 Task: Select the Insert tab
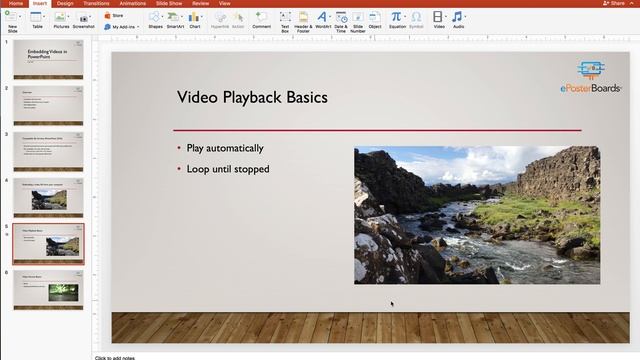click(40, 3)
